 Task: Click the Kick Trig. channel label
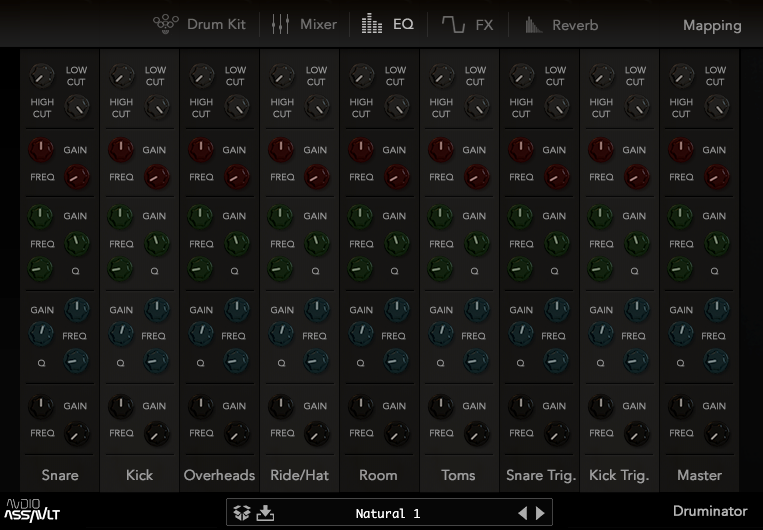click(x=619, y=475)
